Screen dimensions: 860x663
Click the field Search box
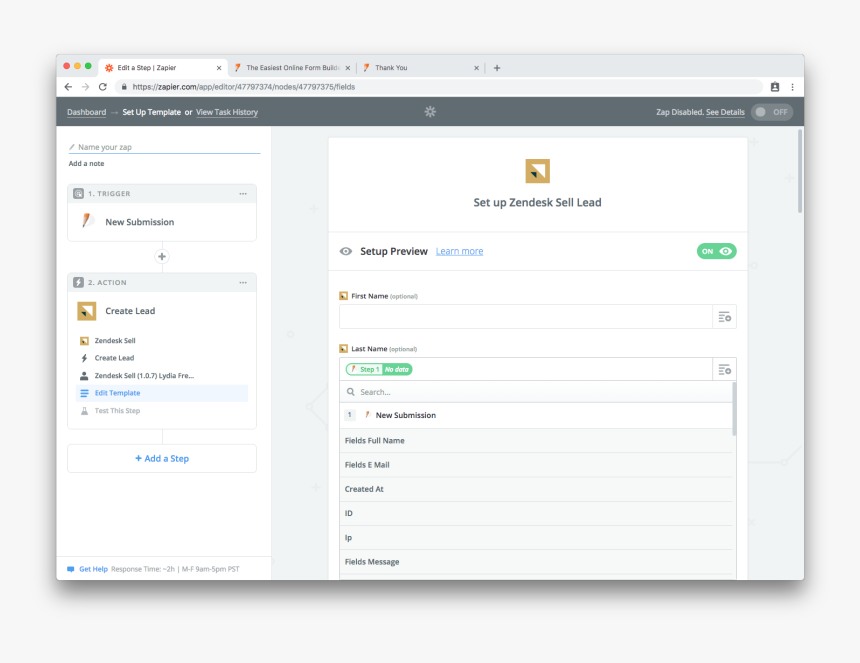[536, 392]
